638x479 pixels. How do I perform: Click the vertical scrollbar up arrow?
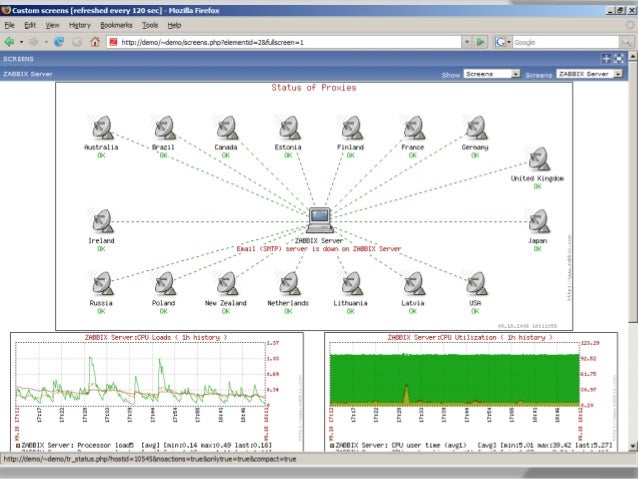(633, 57)
